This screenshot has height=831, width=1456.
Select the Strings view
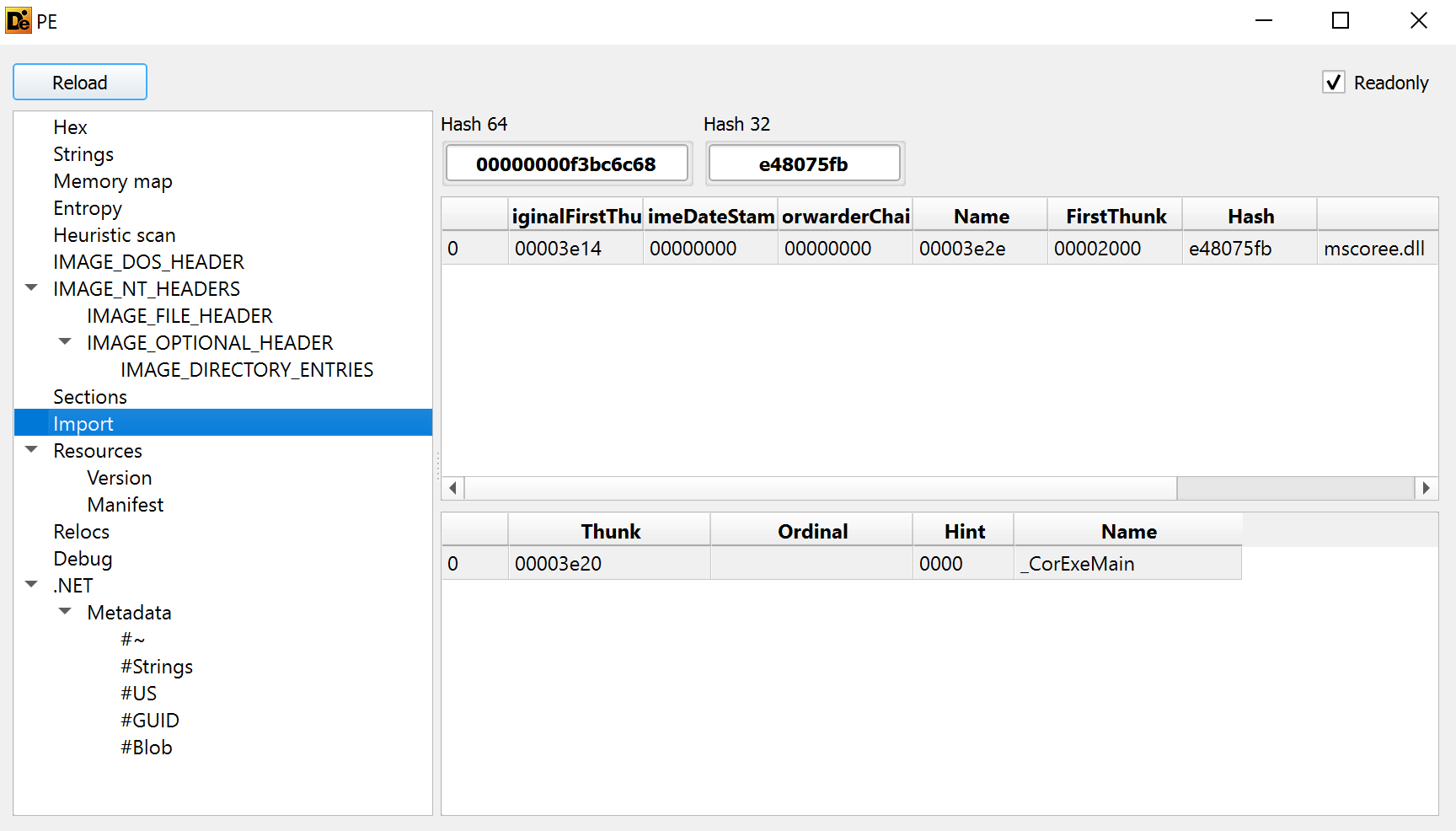click(x=83, y=154)
